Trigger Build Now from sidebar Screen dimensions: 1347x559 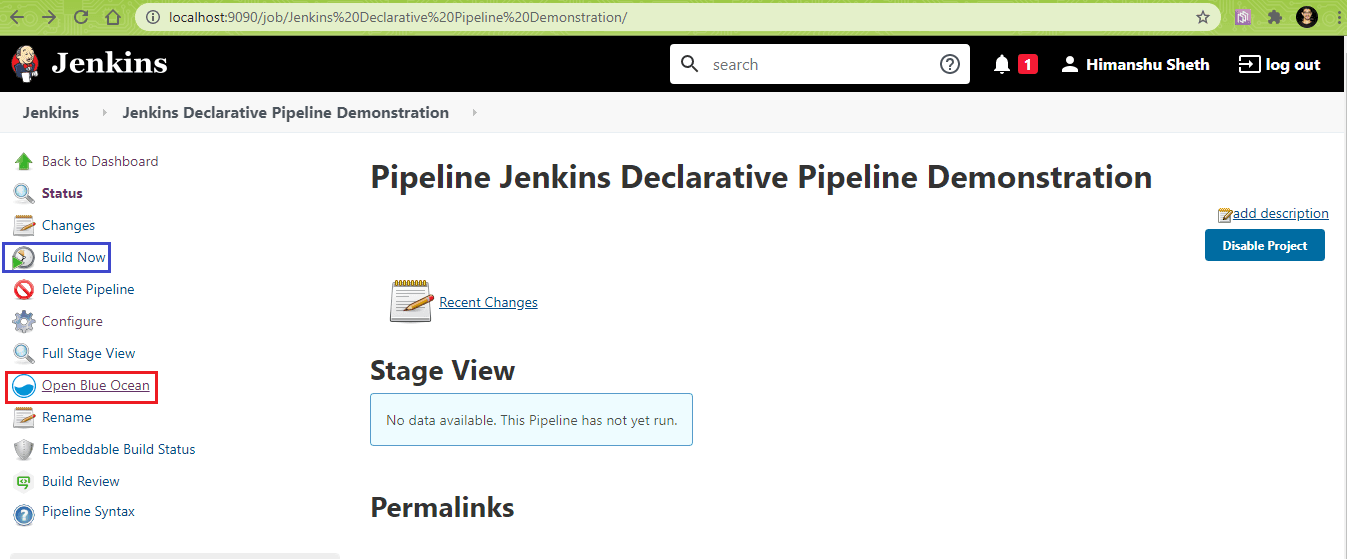point(74,257)
